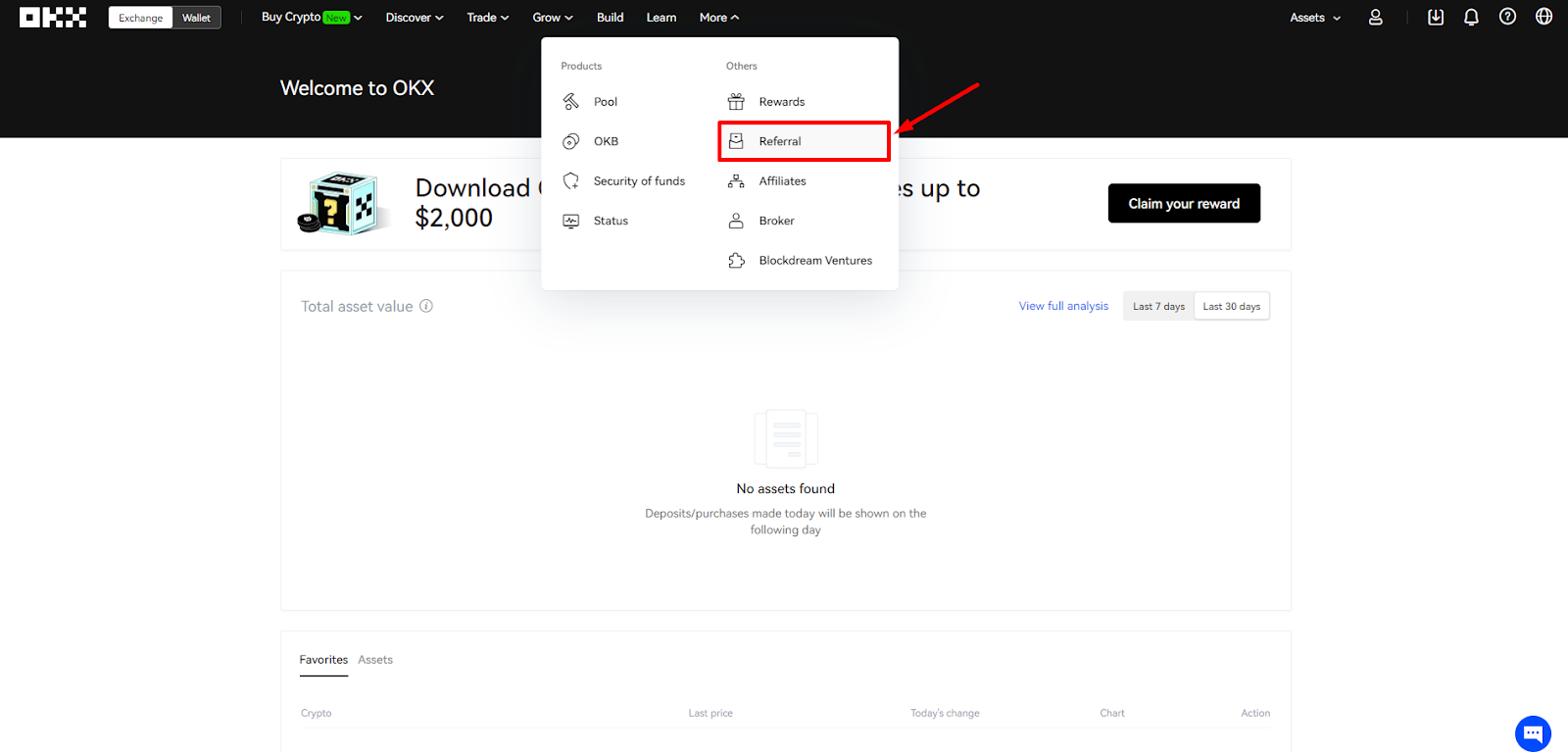Select Referral menu entry
The width and height of the screenshot is (1568, 752).
click(804, 141)
